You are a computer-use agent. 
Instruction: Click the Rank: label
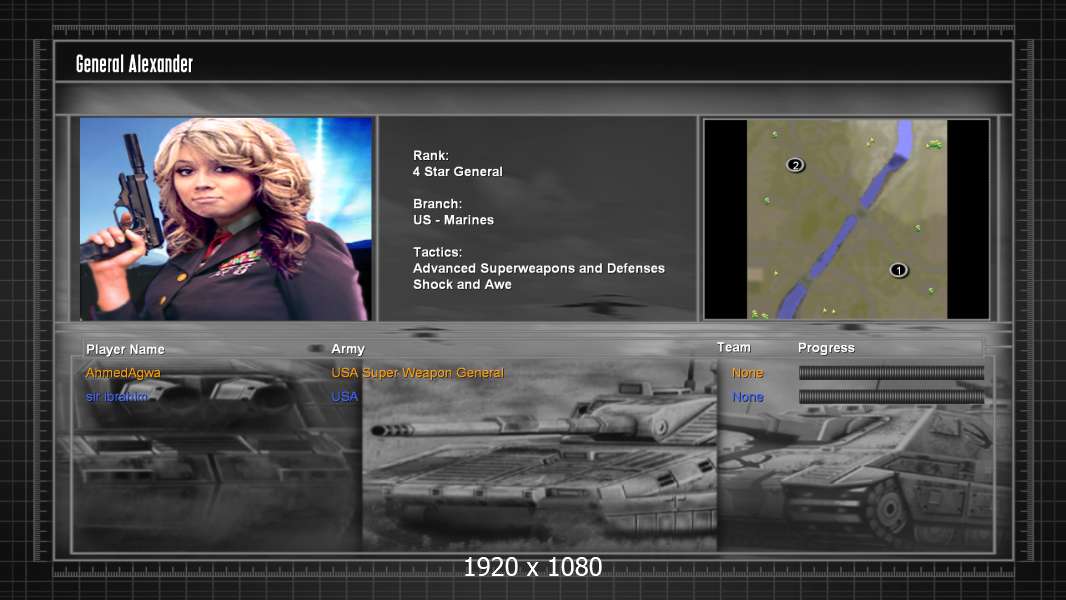pyautogui.click(x=430, y=156)
